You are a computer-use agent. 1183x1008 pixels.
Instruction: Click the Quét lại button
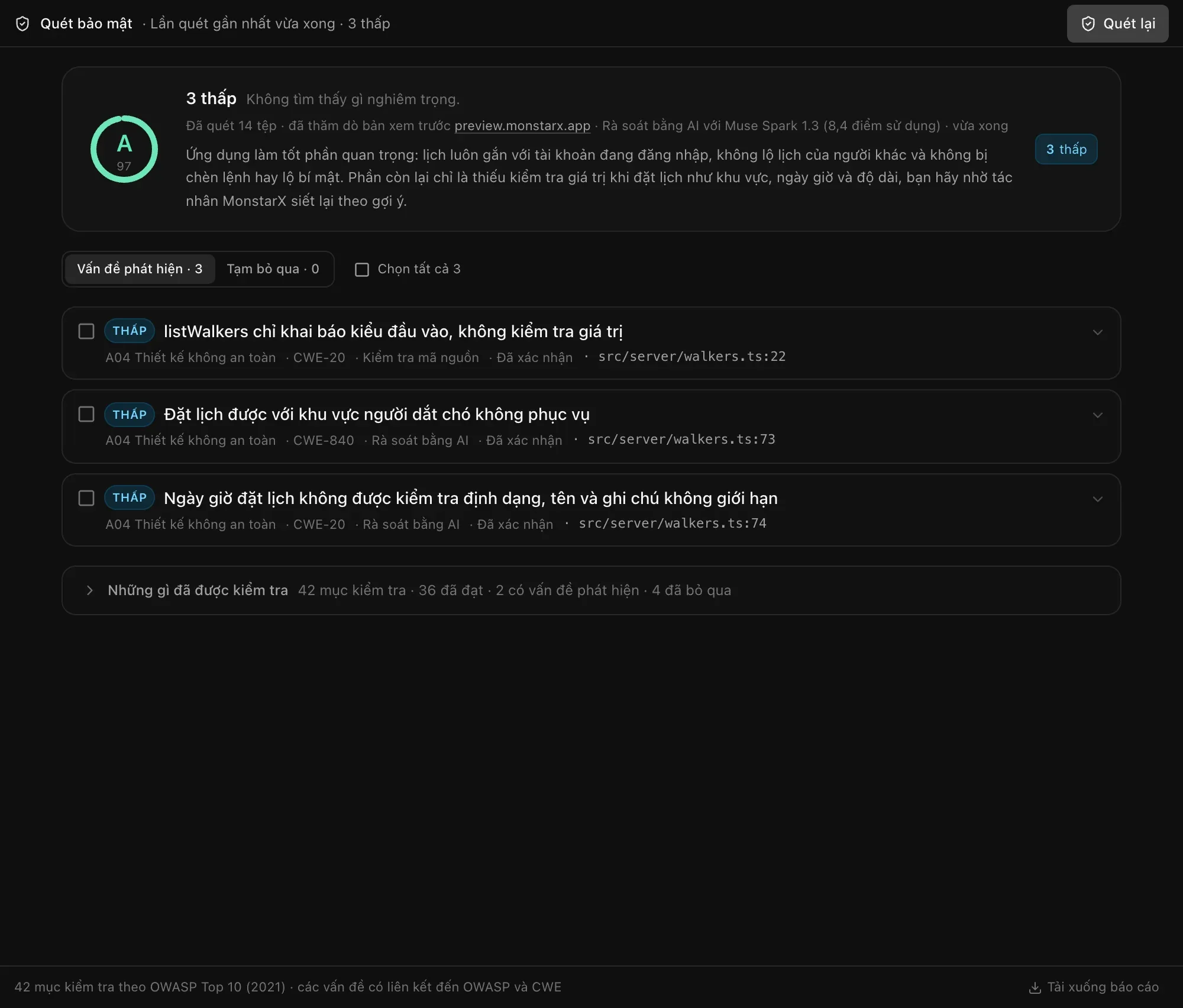click(1117, 24)
